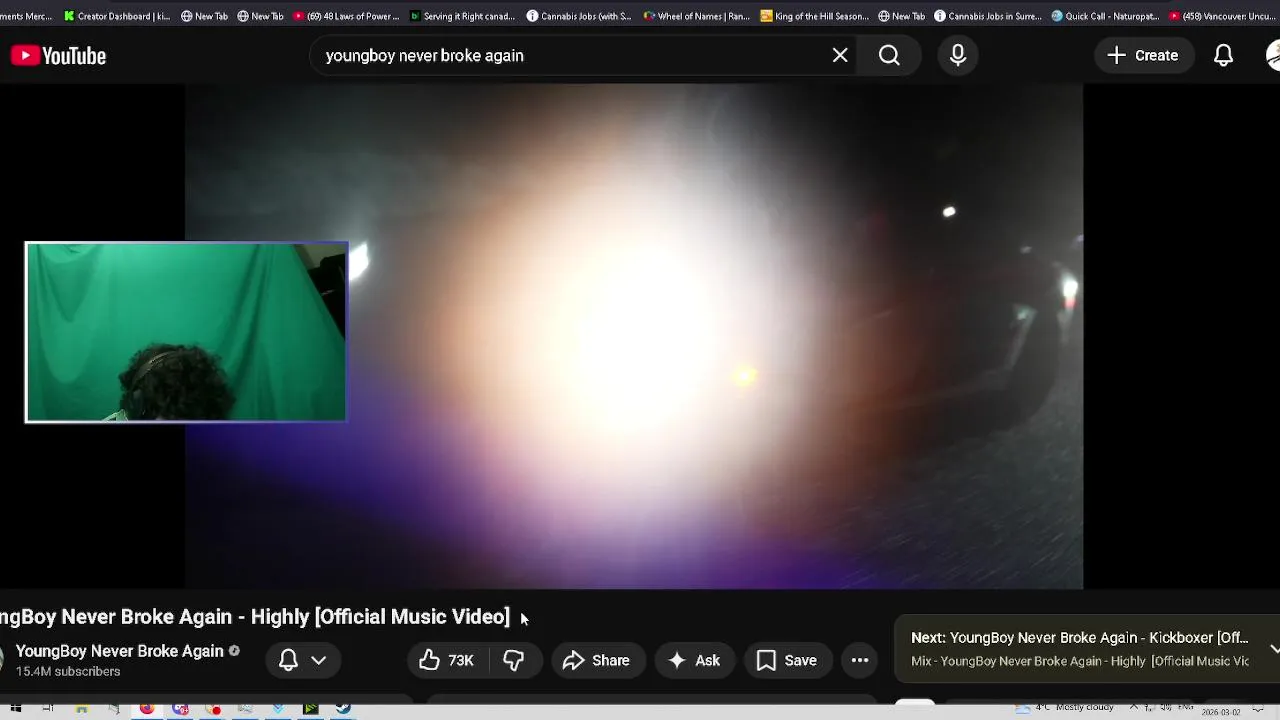
Task: Open the Windows Start button
Action: (16, 709)
